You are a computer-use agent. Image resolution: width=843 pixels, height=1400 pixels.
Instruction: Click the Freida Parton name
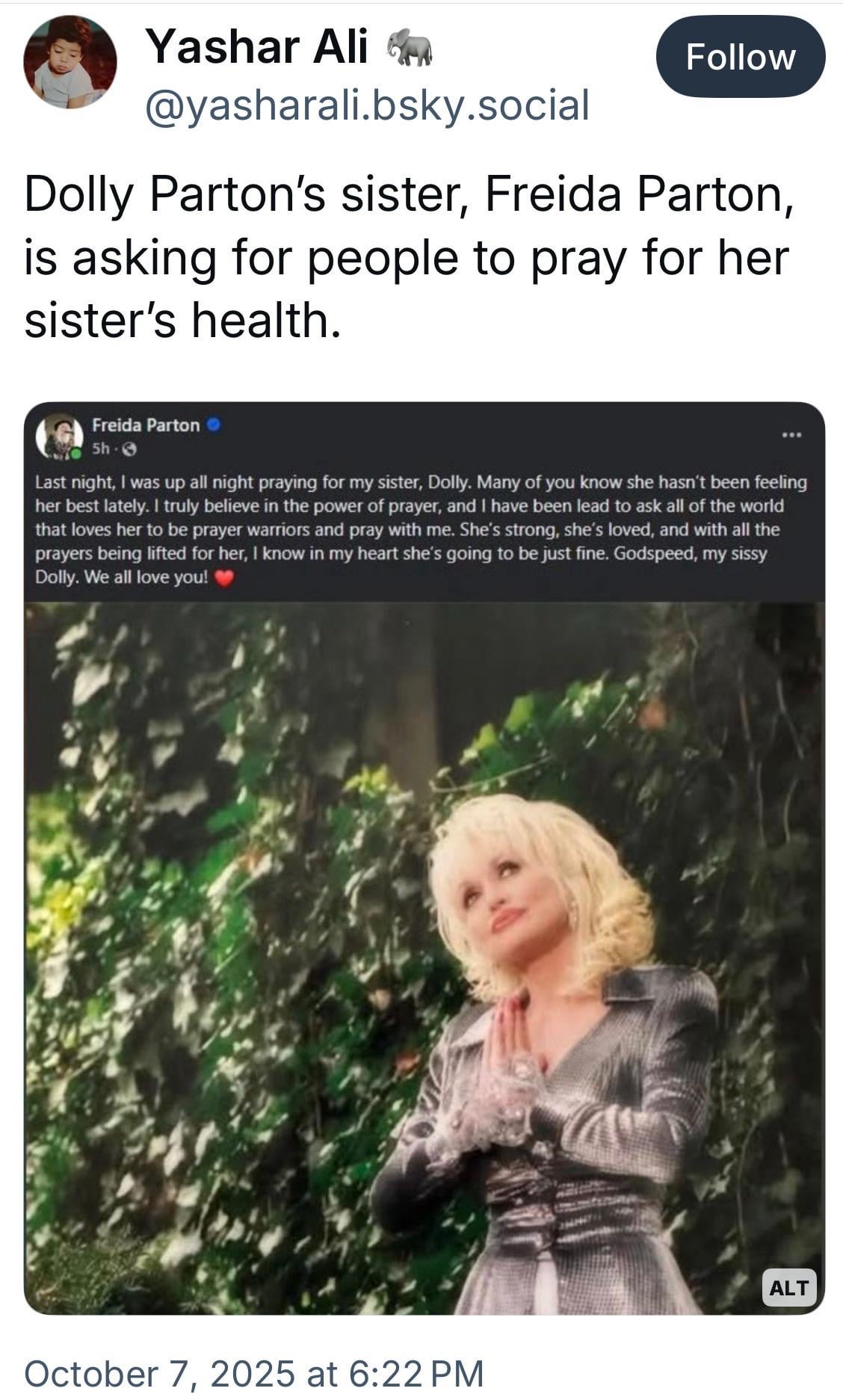(x=146, y=425)
